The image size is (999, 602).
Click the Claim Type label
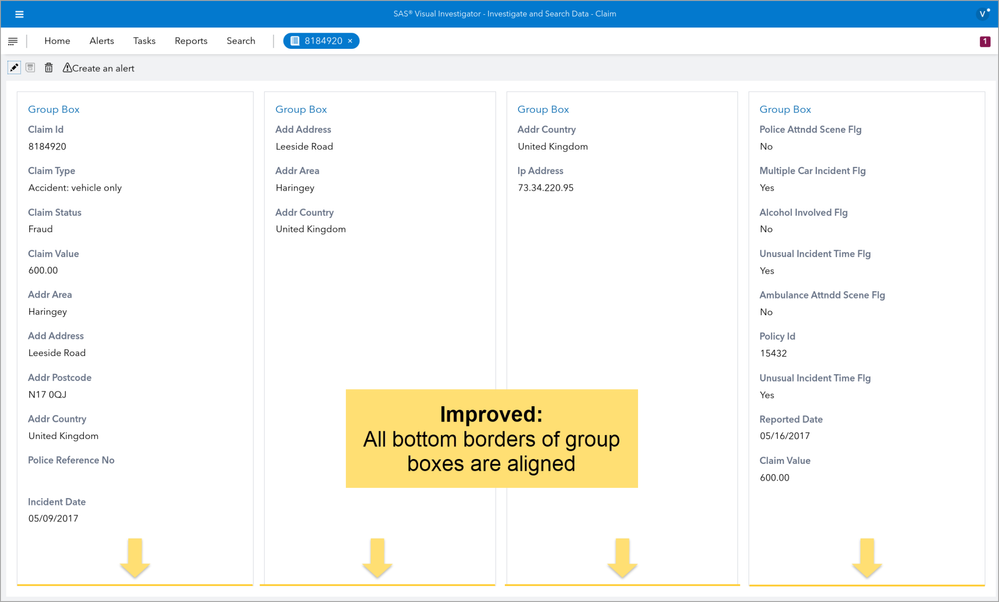coord(52,171)
